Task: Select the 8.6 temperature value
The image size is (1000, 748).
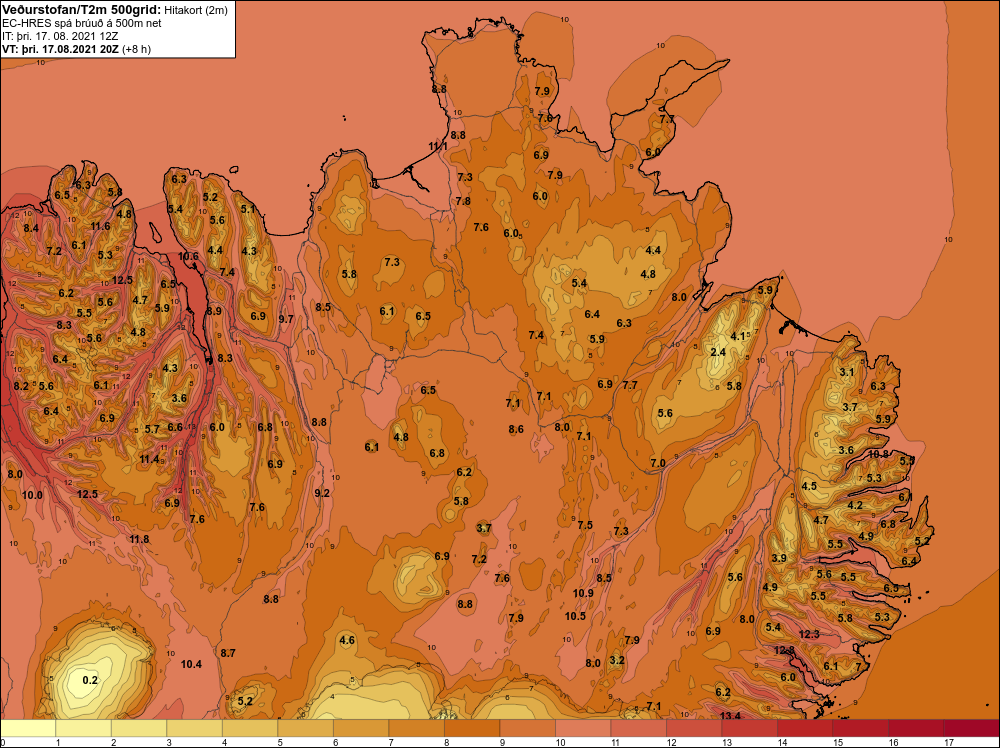Action: (x=516, y=430)
